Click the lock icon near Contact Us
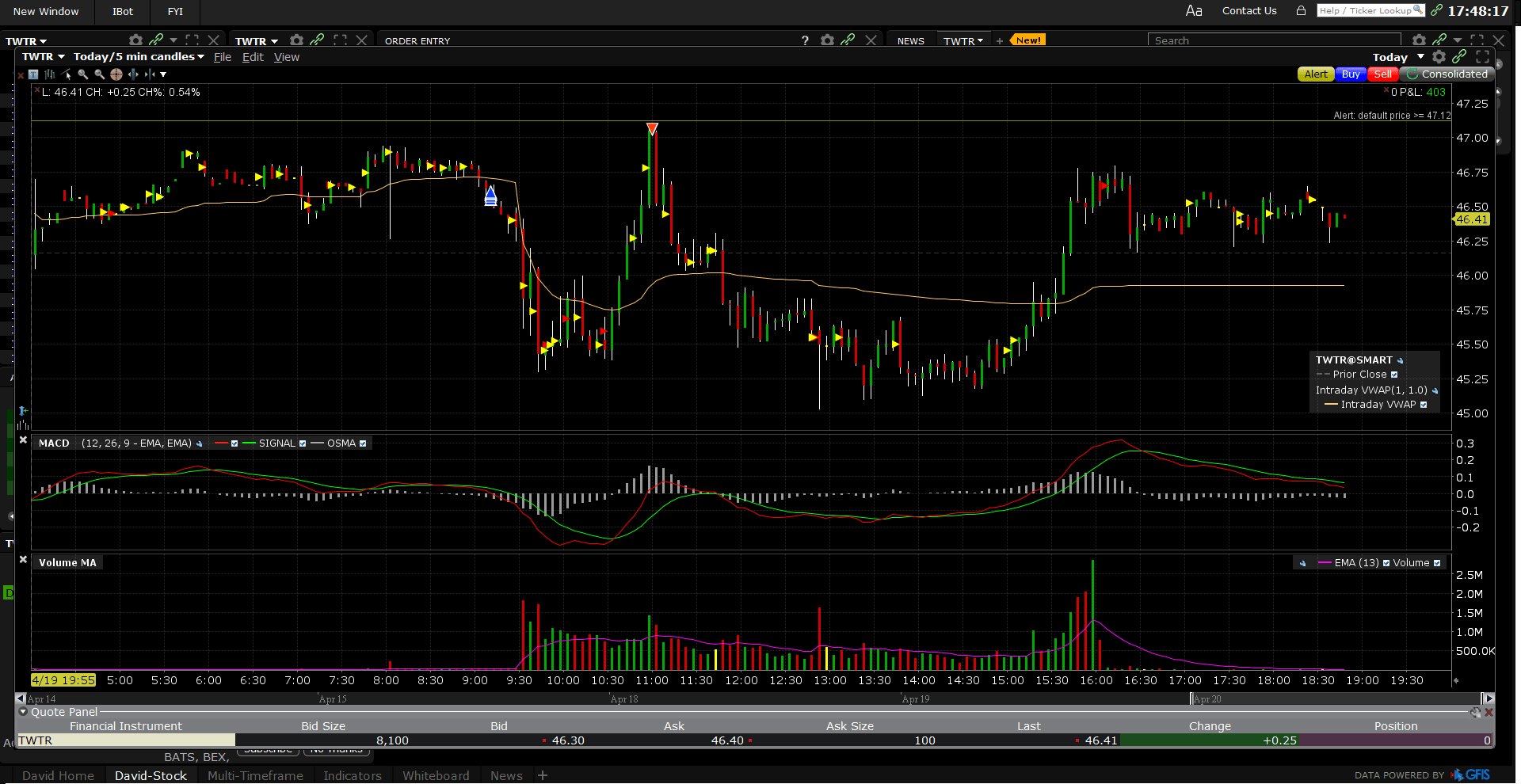 coord(1301,11)
